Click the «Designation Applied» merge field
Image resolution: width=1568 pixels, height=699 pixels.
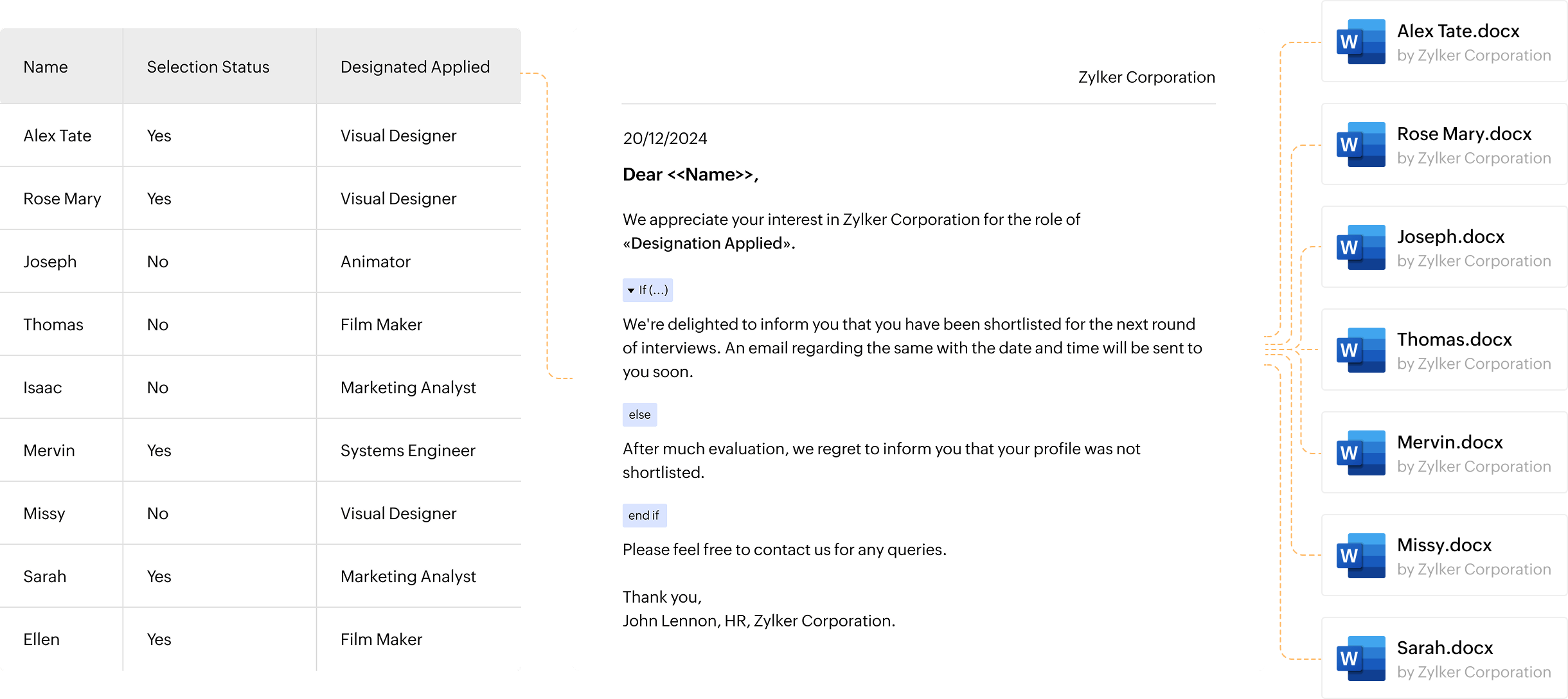pyautogui.click(x=708, y=243)
